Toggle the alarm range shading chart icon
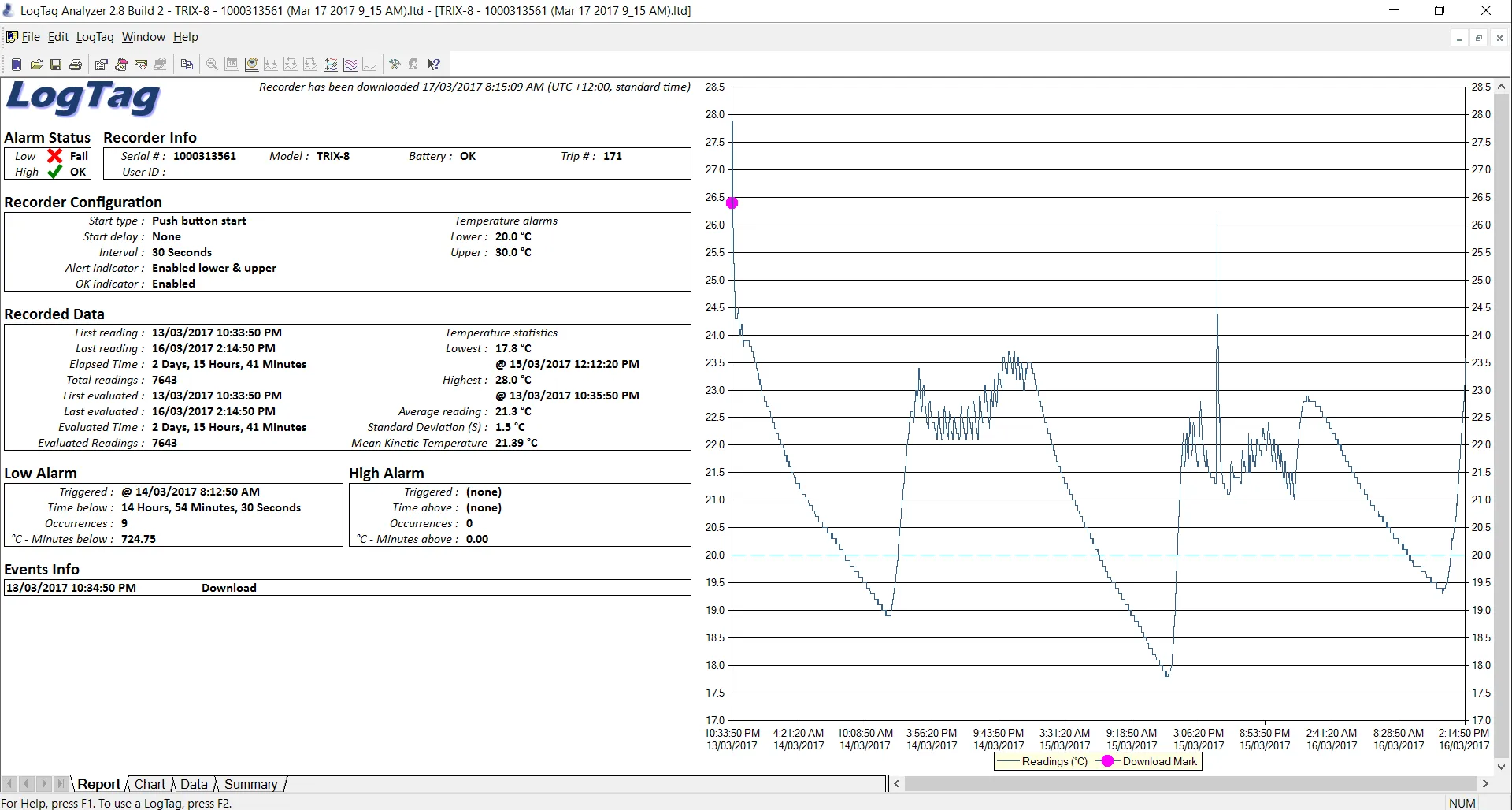 point(331,65)
